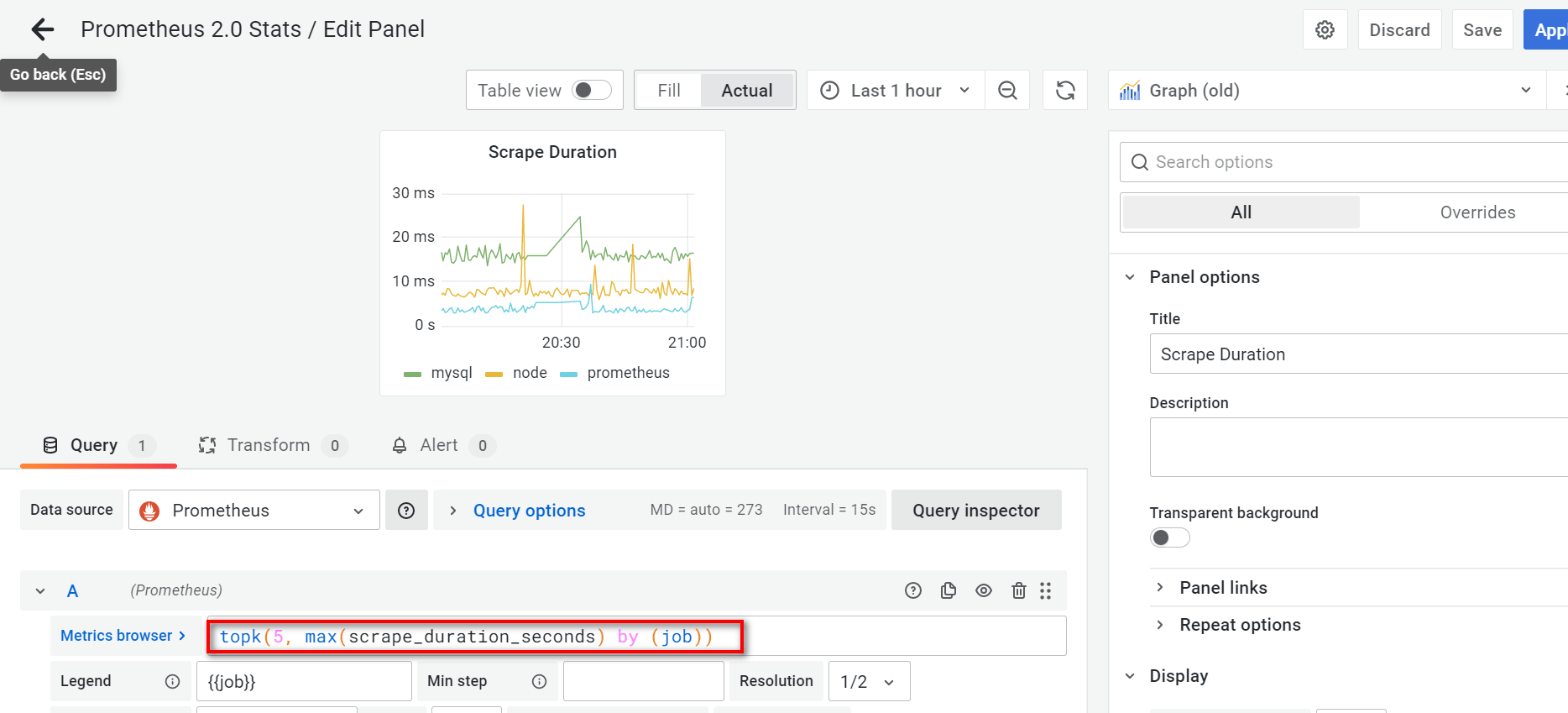Collapse query A row
Image resolution: width=1568 pixels, height=713 pixels.
(40, 590)
